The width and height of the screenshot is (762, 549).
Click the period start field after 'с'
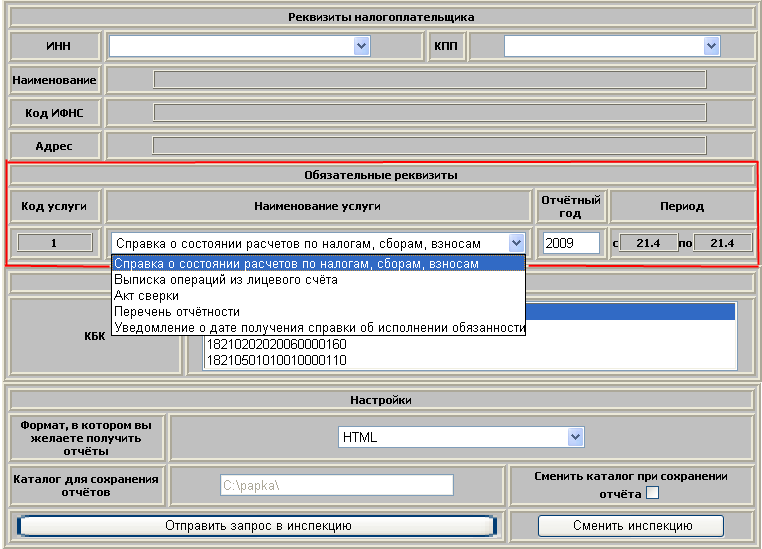coord(648,243)
